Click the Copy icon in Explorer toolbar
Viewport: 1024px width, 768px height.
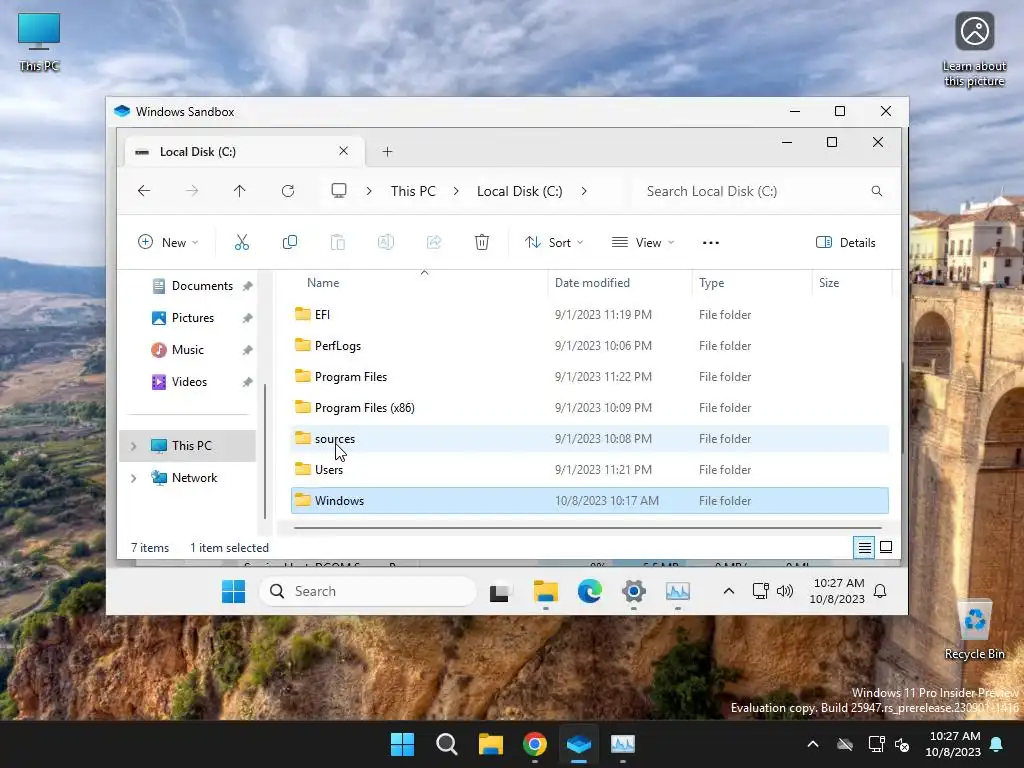tap(289, 242)
